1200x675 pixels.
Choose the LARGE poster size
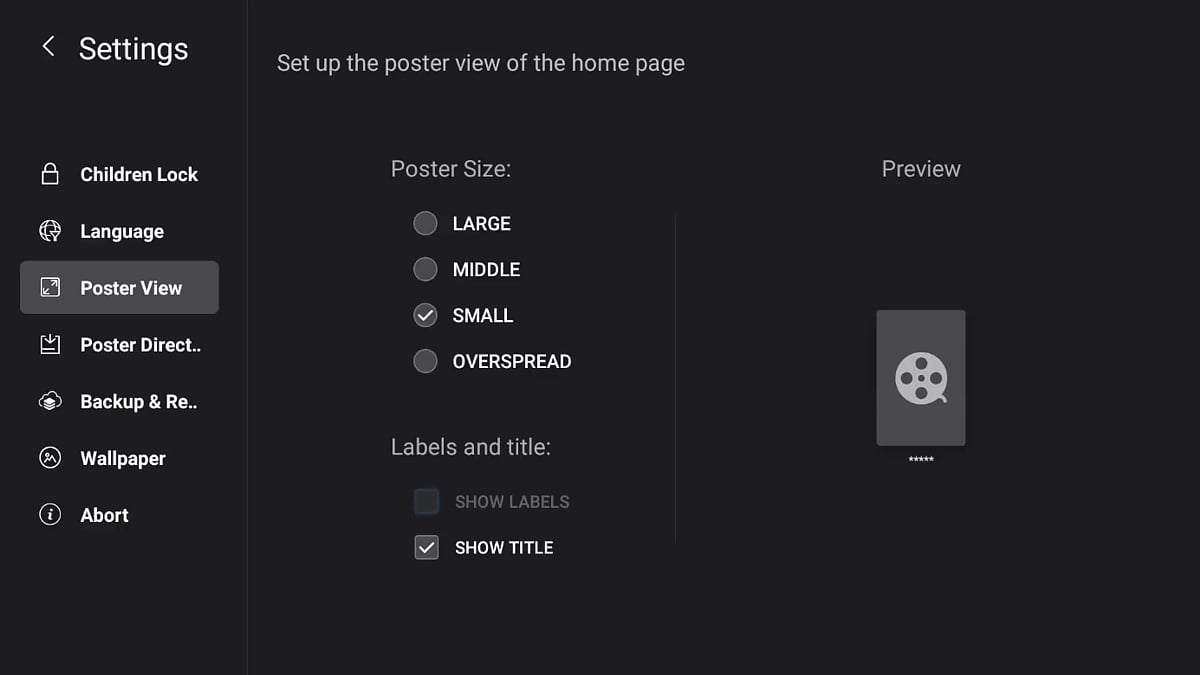[x=425, y=223]
